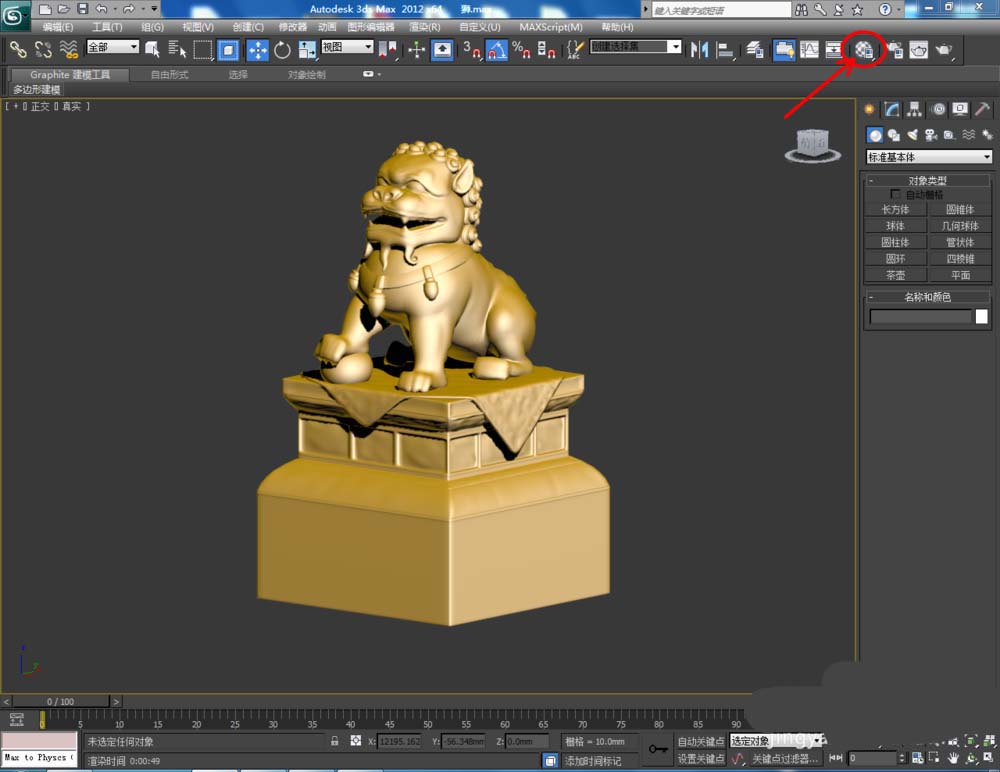Open the Material Editor icon circled in red
This screenshot has width=1000, height=772.
point(864,49)
